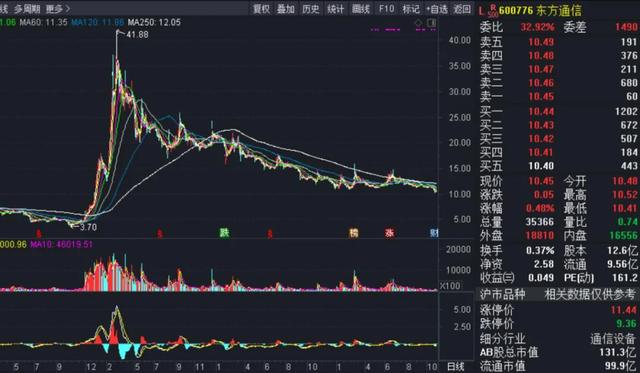Click the volume MA10: 46019.51 label
This screenshot has width=640, height=373.
[x=62, y=244]
